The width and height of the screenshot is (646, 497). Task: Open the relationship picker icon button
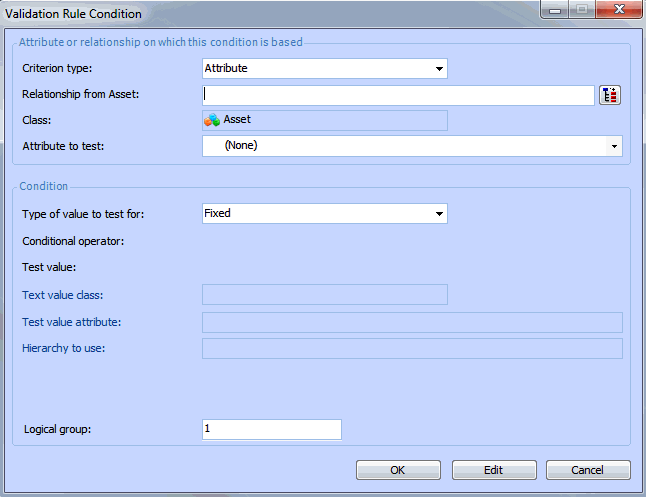(x=610, y=95)
